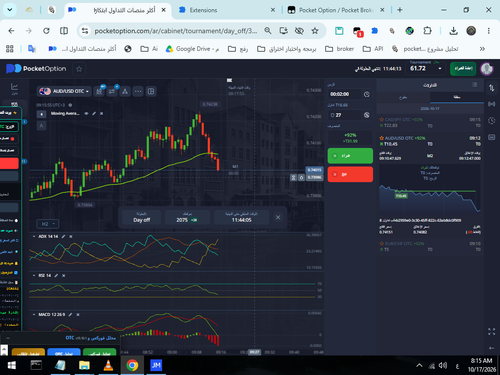The image size is (500, 375).
Task: Click the orange button in analyzer popup
Action: pyautogui.click(x=28, y=353)
